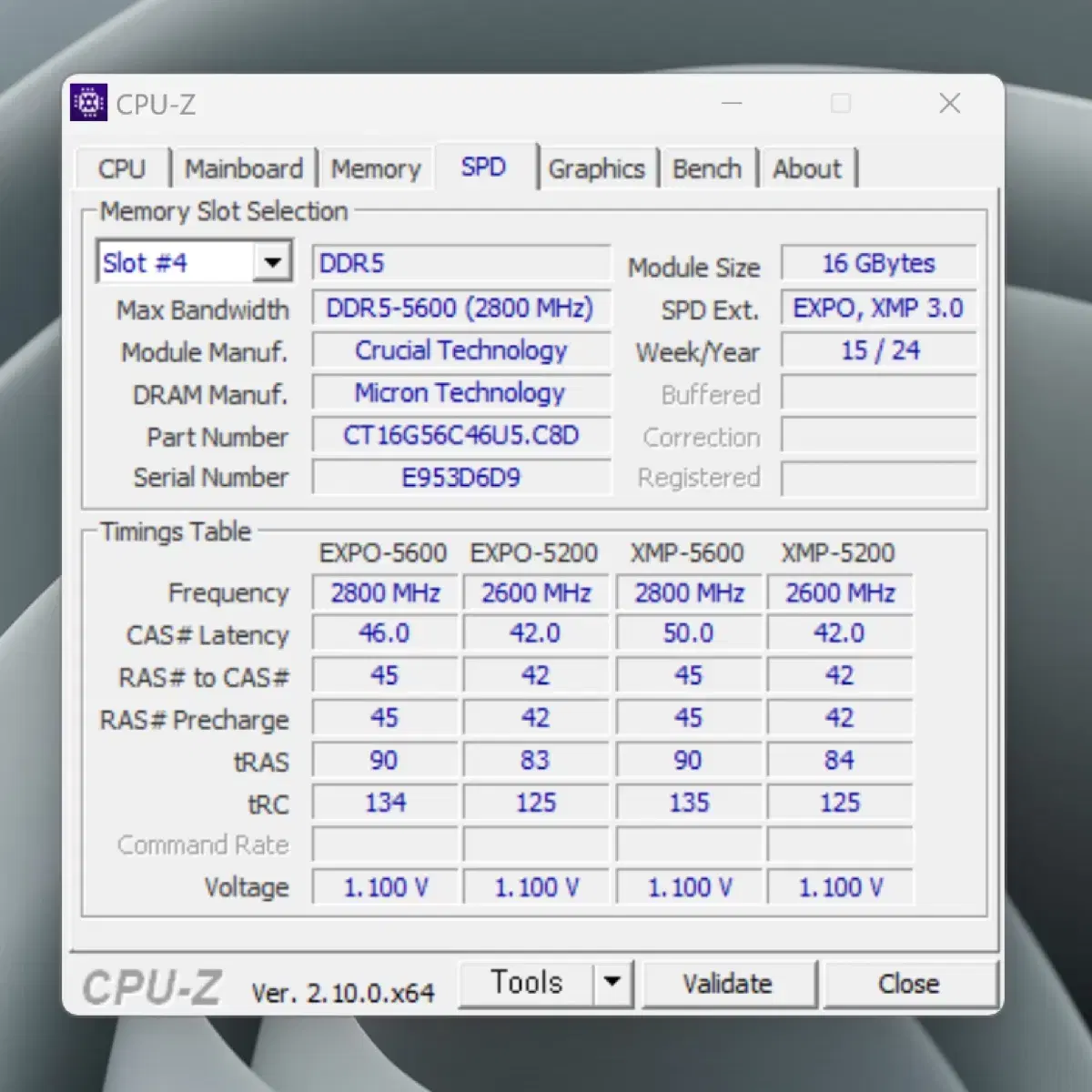Viewport: 1092px width, 1092px height.
Task: Click the EXPO-5200 Frequency cell 2600 MHz
Action: 536,593
